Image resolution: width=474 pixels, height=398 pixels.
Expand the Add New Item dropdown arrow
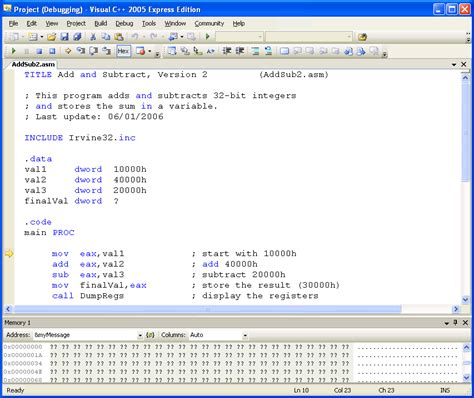(42, 37)
